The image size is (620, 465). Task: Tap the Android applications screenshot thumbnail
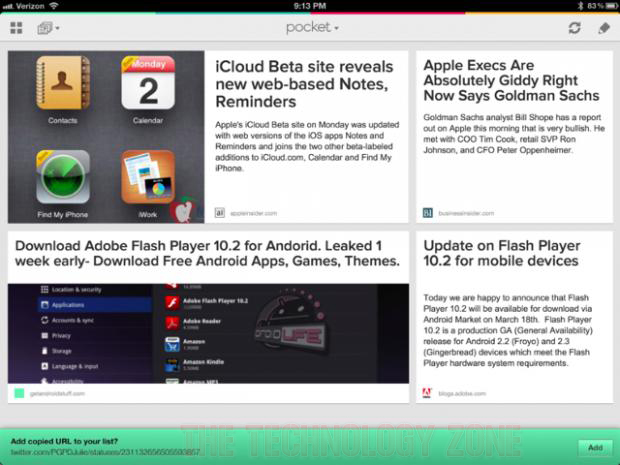(208, 333)
